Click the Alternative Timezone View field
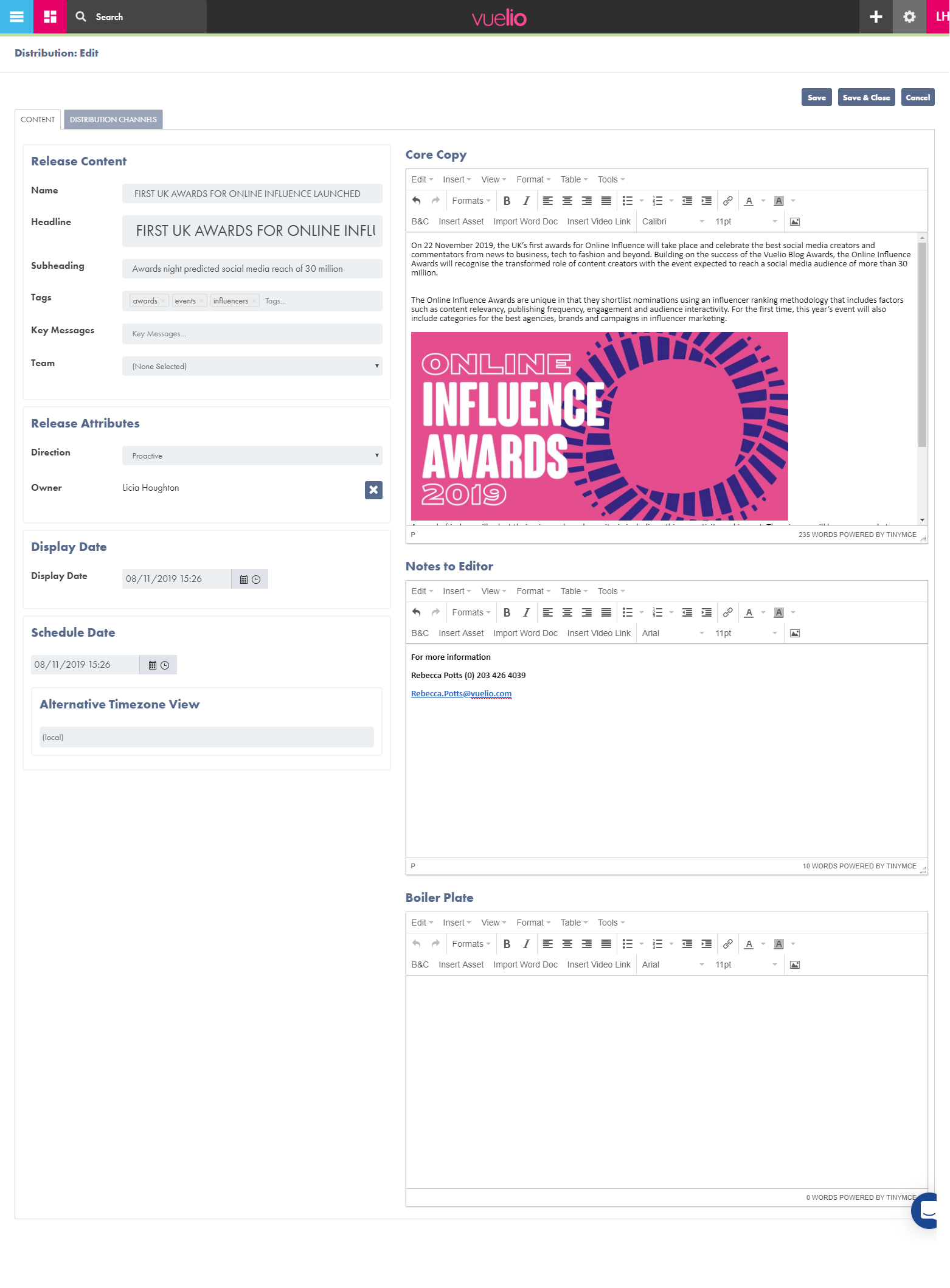 [207, 737]
